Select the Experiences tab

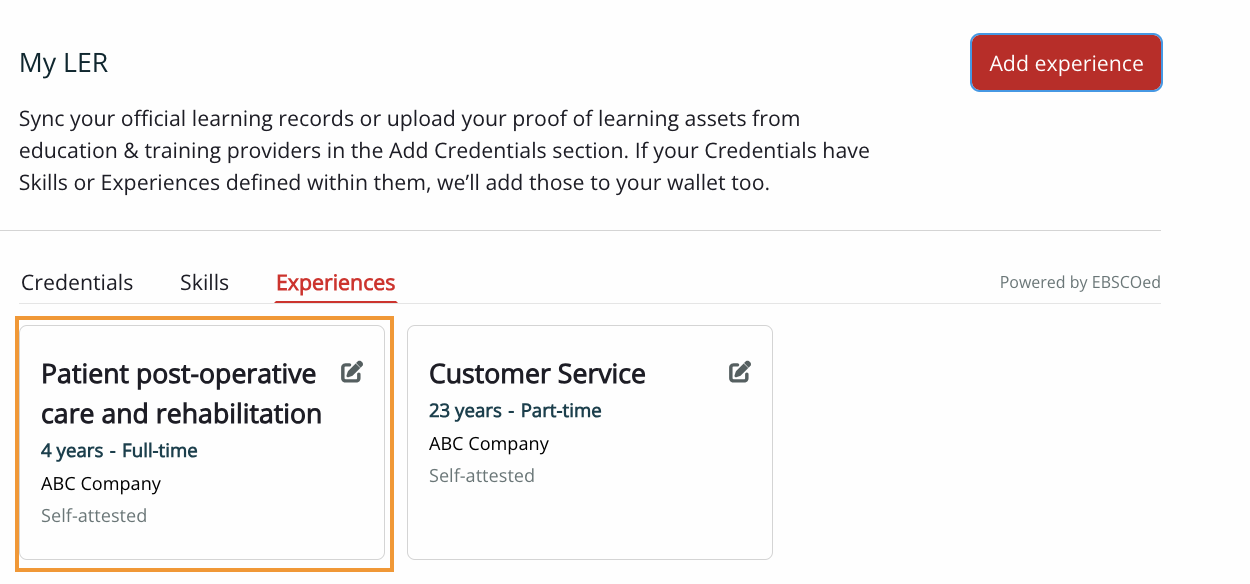pyautogui.click(x=336, y=283)
